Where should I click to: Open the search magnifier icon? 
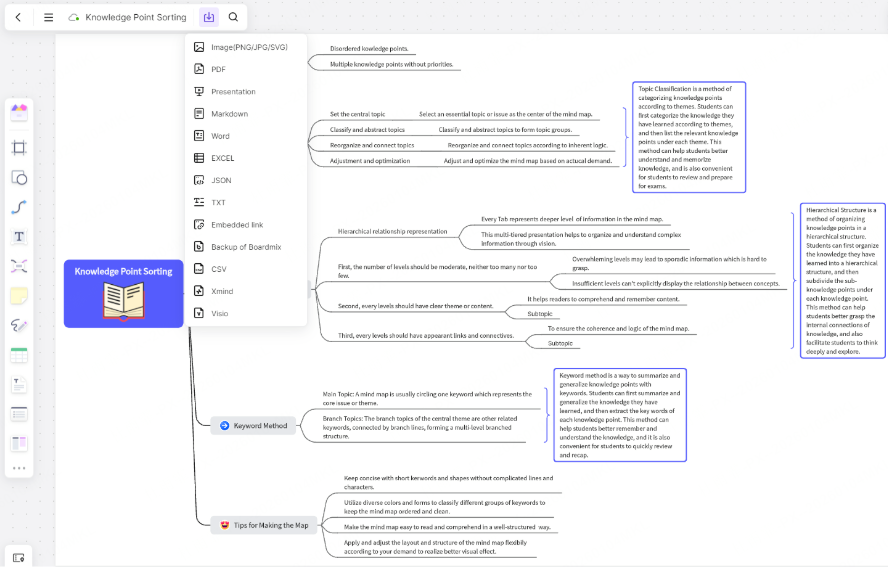coord(233,17)
